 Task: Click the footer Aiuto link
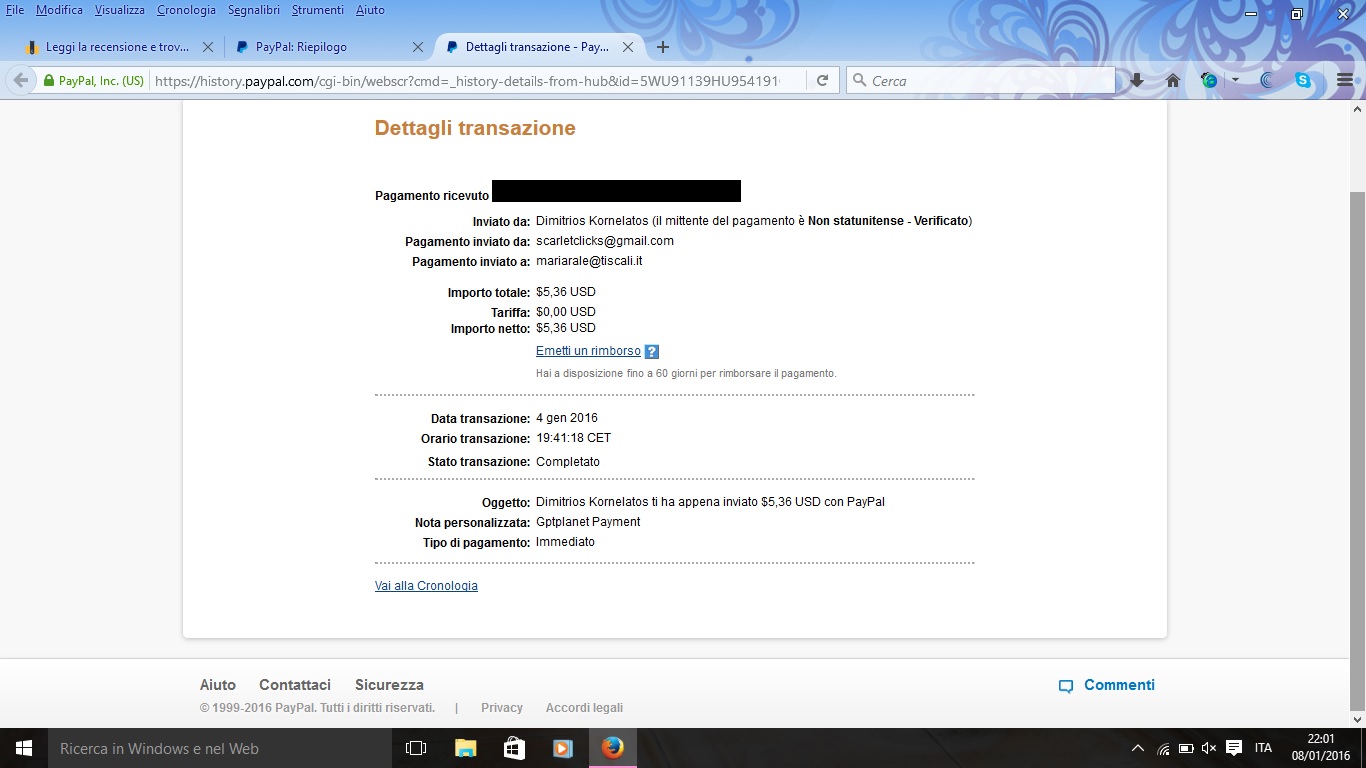pyautogui.click(x=218, y=685)
